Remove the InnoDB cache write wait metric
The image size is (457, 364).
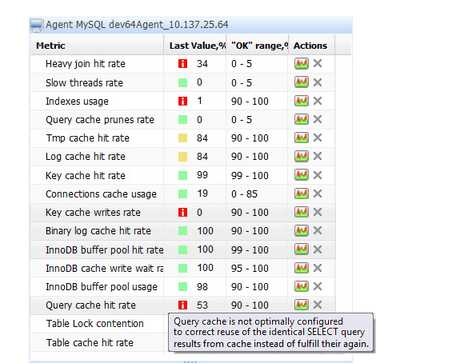[x=318, y=268]
